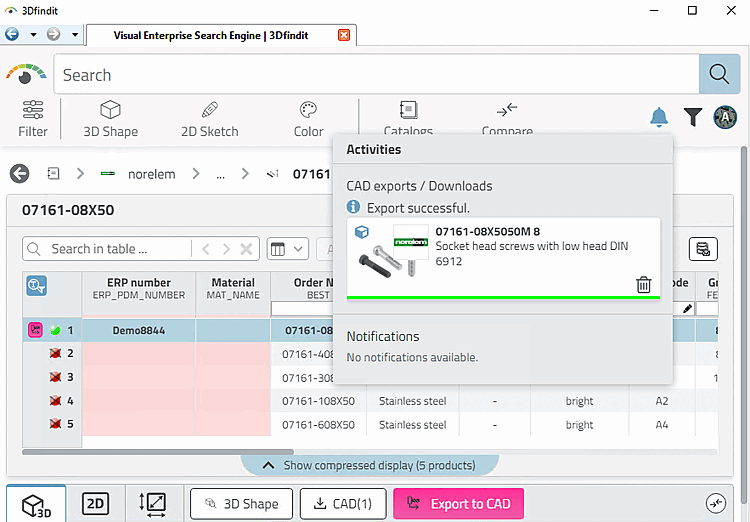This screenshot has height=522, width=750.
Task: Select order number 07161-608X50
Action: pyautogui.click(x=319, y=424)
